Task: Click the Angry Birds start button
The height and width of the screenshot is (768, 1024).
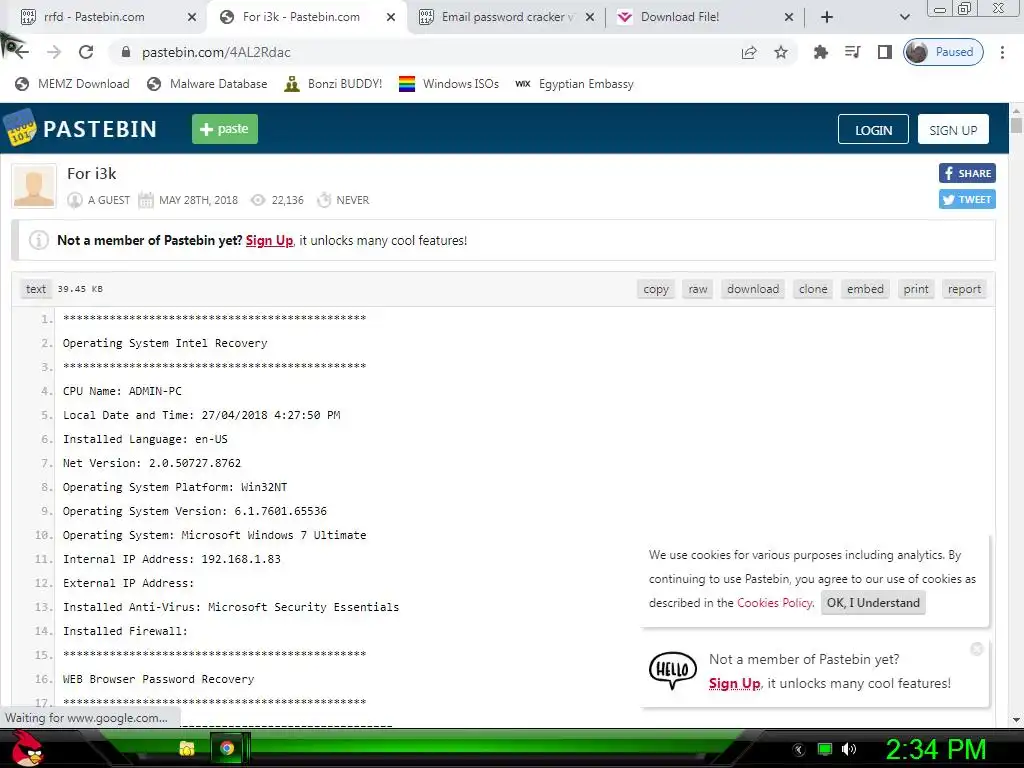Action: [x=27, y=748]
